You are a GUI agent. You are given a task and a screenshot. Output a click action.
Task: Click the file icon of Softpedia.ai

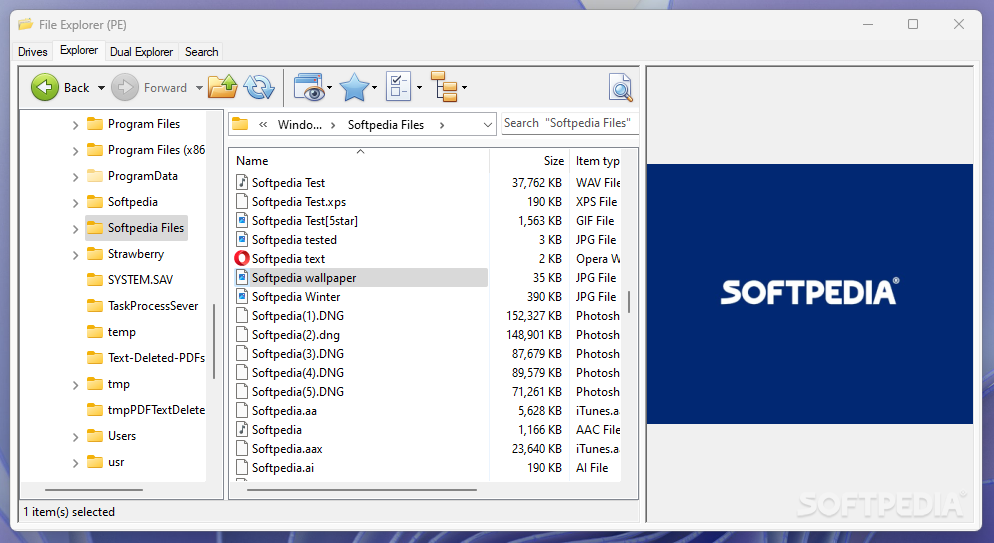click(242, 468)
